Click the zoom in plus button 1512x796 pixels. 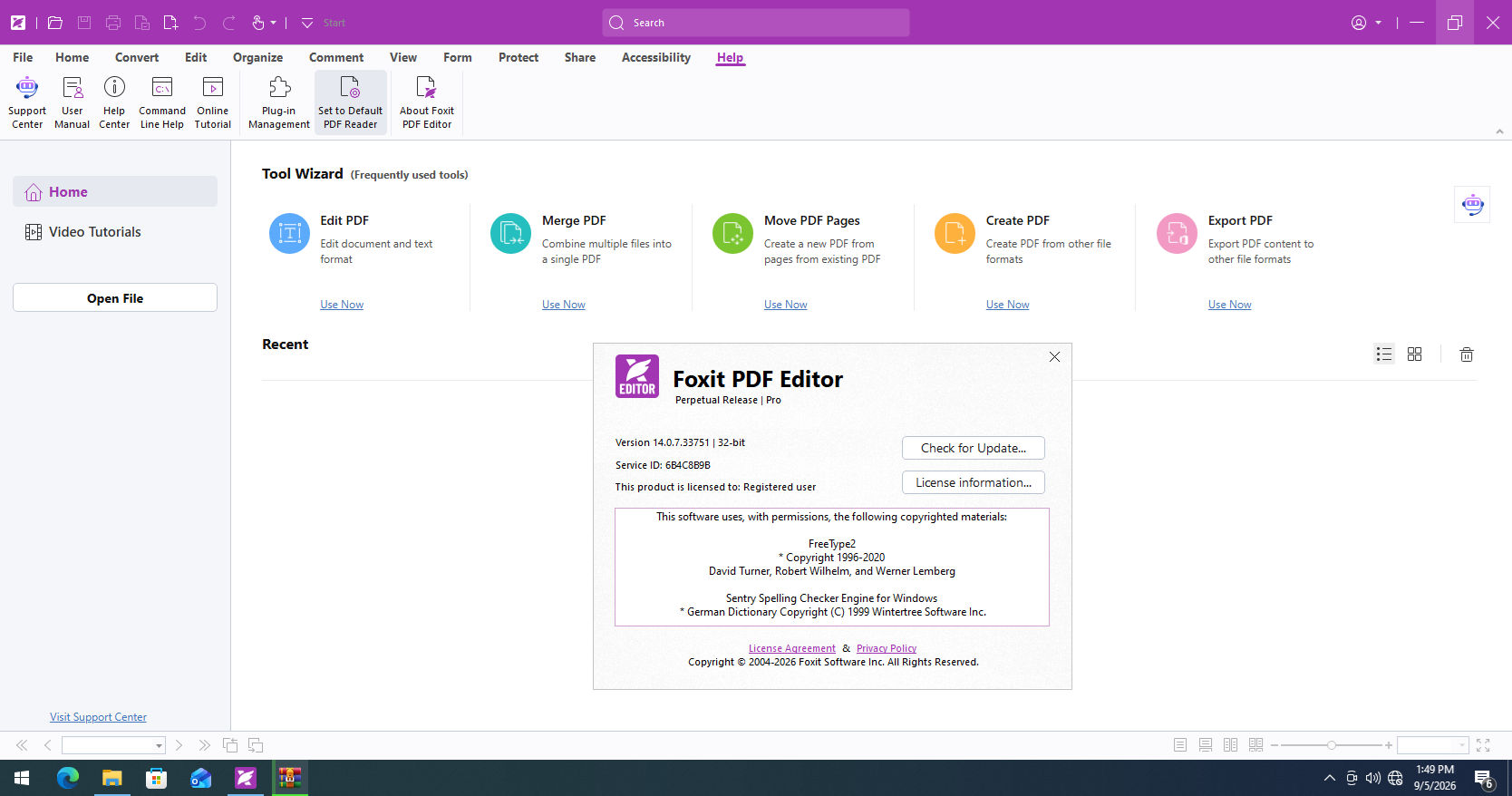pos(1389,745)
